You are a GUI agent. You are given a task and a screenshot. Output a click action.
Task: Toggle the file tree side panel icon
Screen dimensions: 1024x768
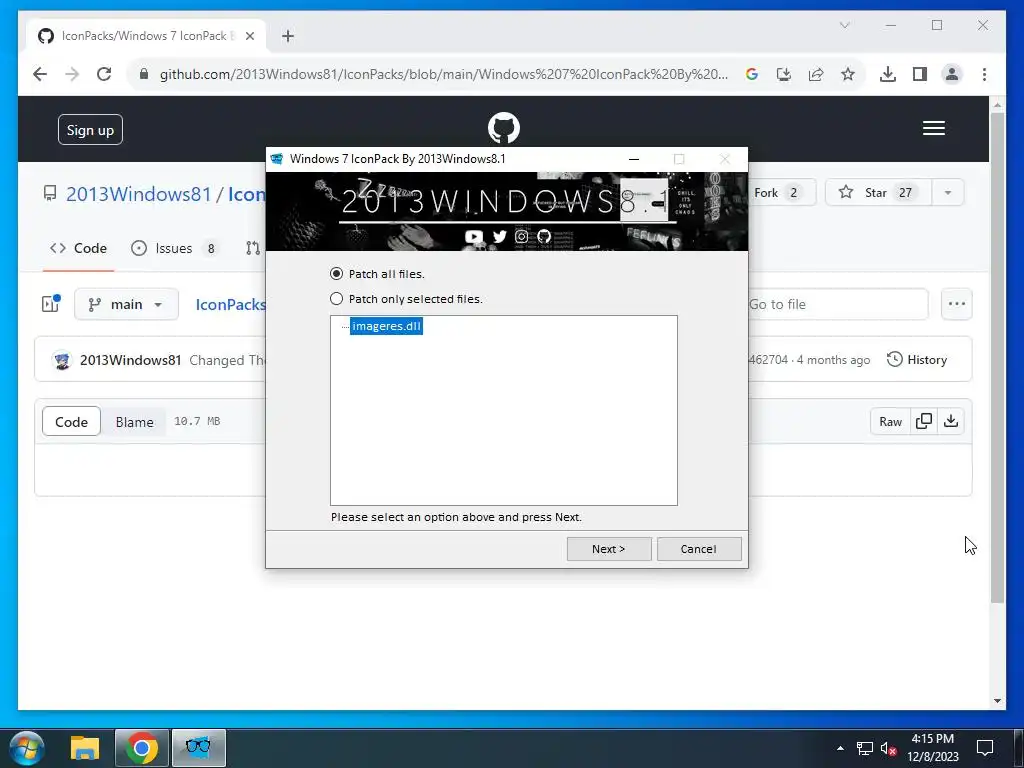[x=51, y=304]
